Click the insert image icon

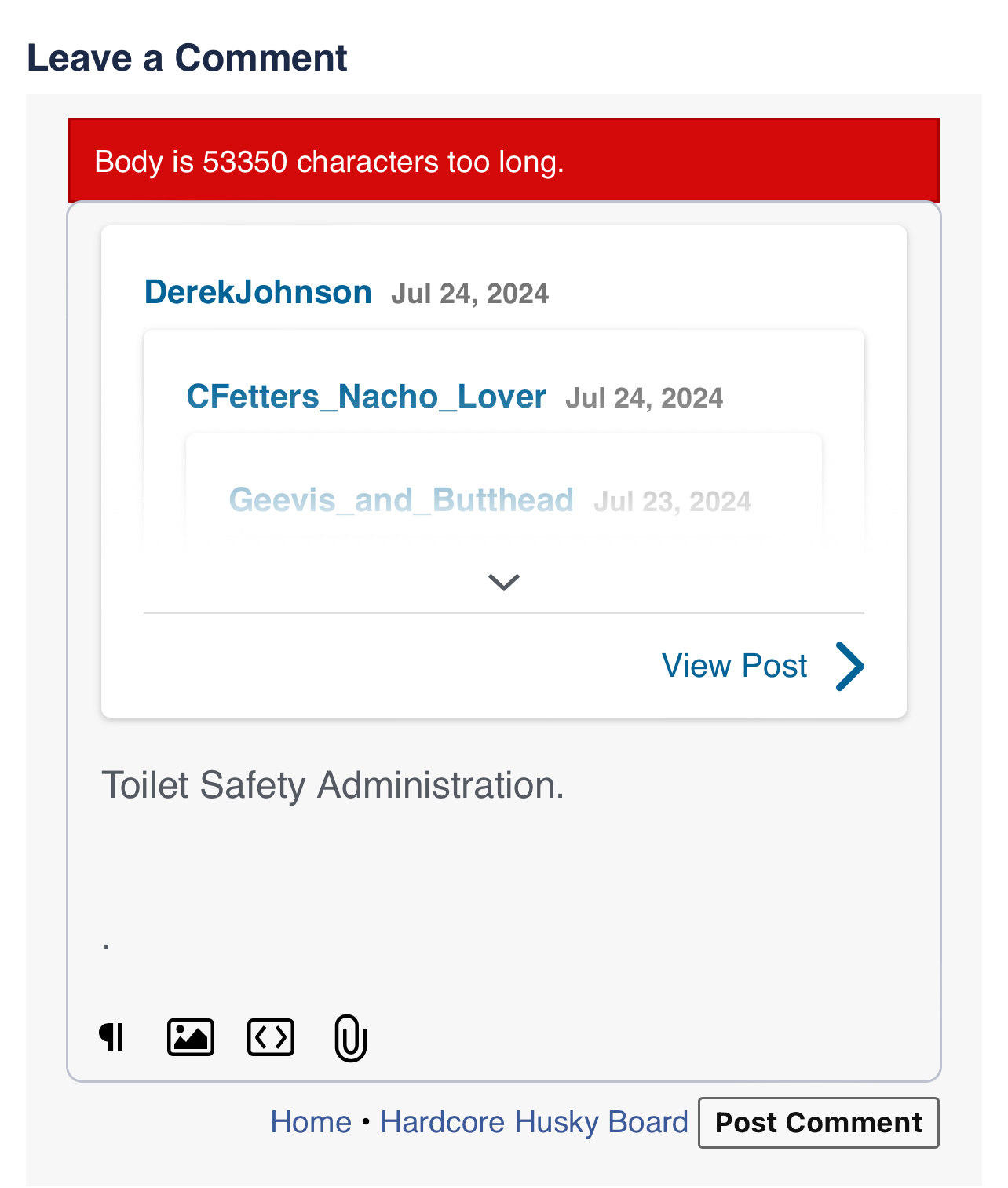[x=191, y=1037]
